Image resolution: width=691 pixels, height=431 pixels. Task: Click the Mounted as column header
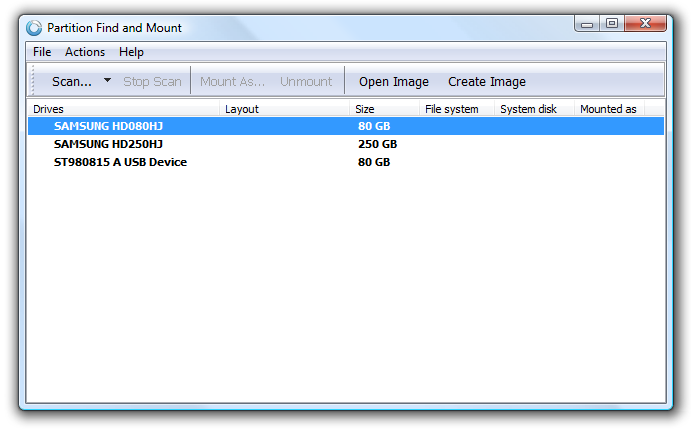tap(609, 109)
